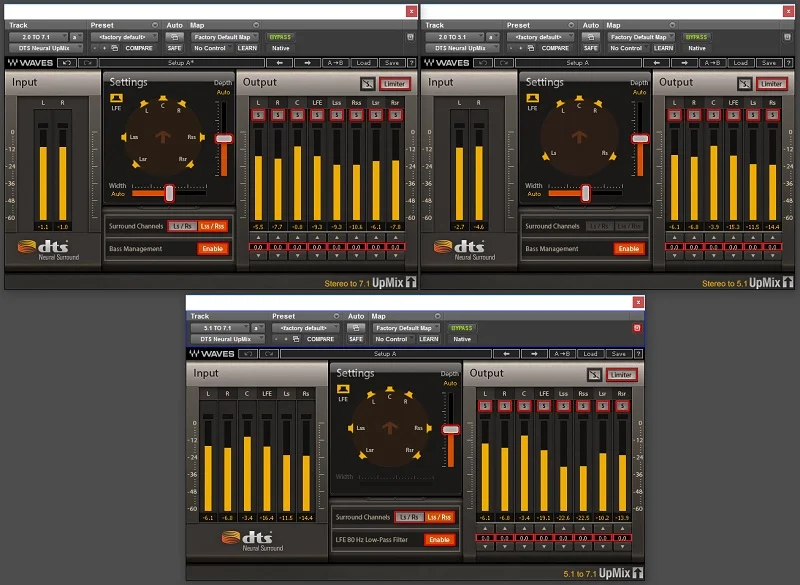Open the Setup A* menu in Stereo to 7.1 Waves bar
800x585 pixels.
(182, 63)
